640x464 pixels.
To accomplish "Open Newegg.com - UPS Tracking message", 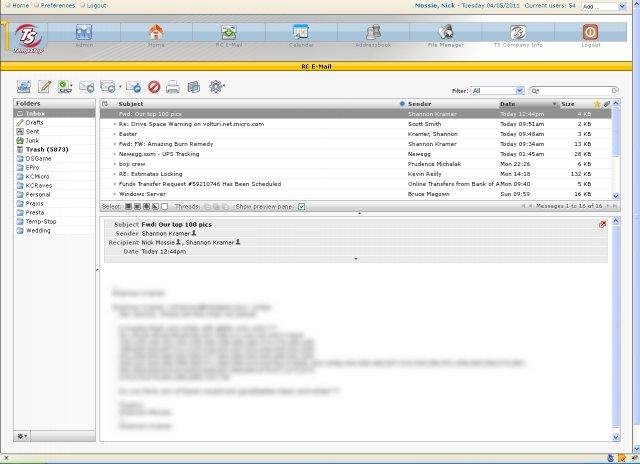I will pos(356,154).
